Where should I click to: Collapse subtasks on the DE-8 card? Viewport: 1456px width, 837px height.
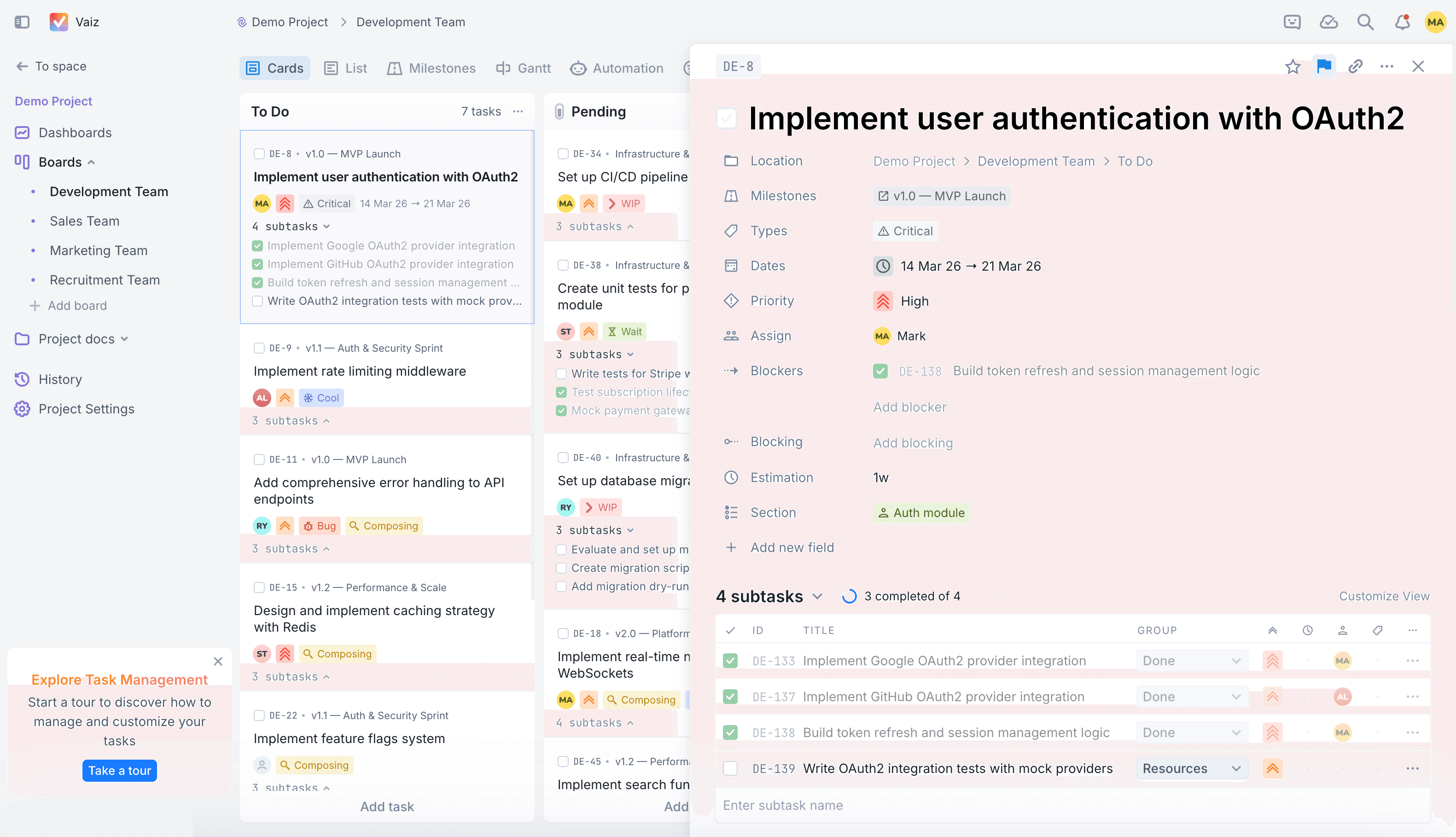point(327,226)
